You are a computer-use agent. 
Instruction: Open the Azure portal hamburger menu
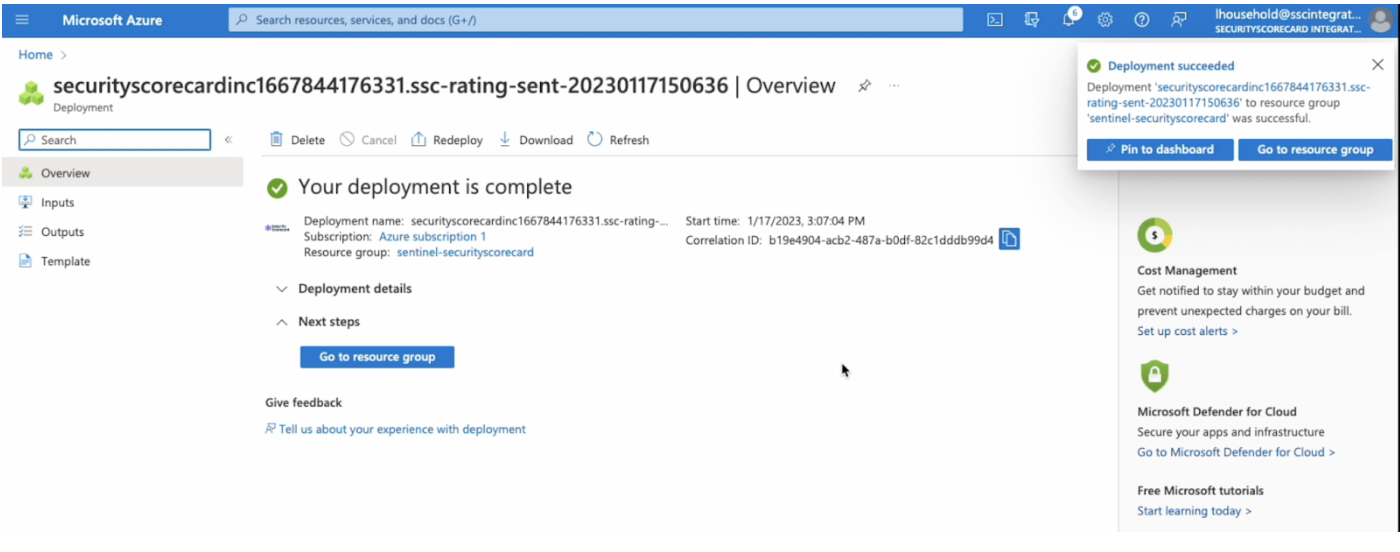(x=22, y=20)
